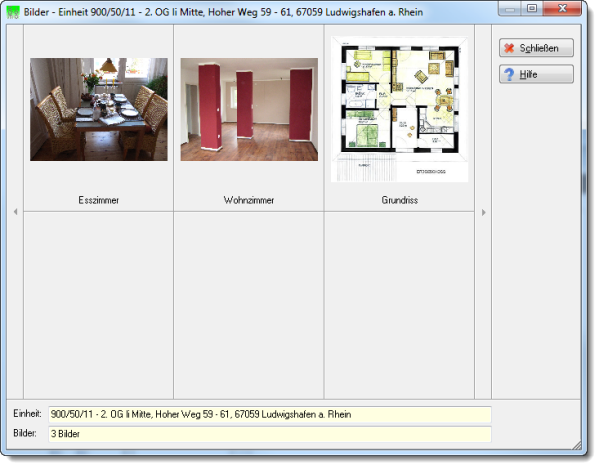Open the Esszimmer photo thumbnail
The width and height of the screenshot is (600, 468).
pos(99,109)
